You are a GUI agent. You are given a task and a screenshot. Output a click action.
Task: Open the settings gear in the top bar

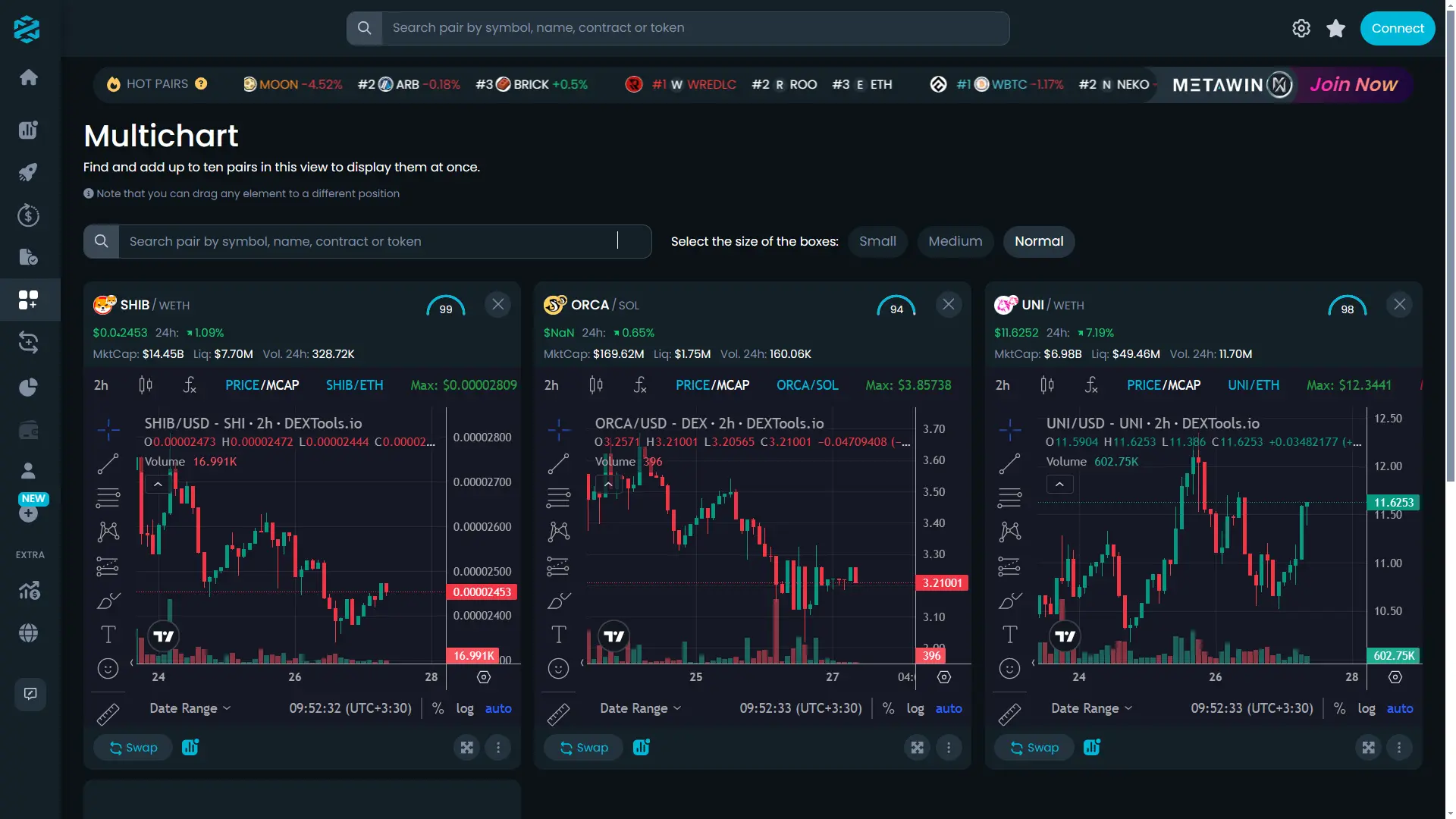pyautogui.click(x=1301, y=28)
